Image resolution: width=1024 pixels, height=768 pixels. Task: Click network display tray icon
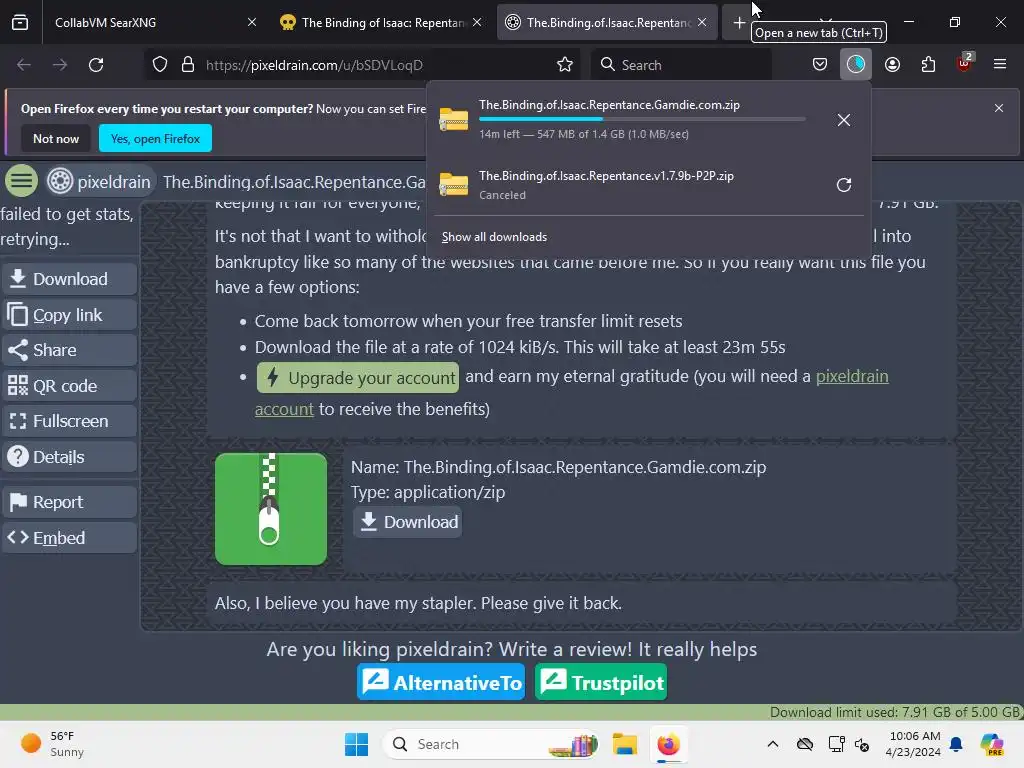[x=836, y=744]
